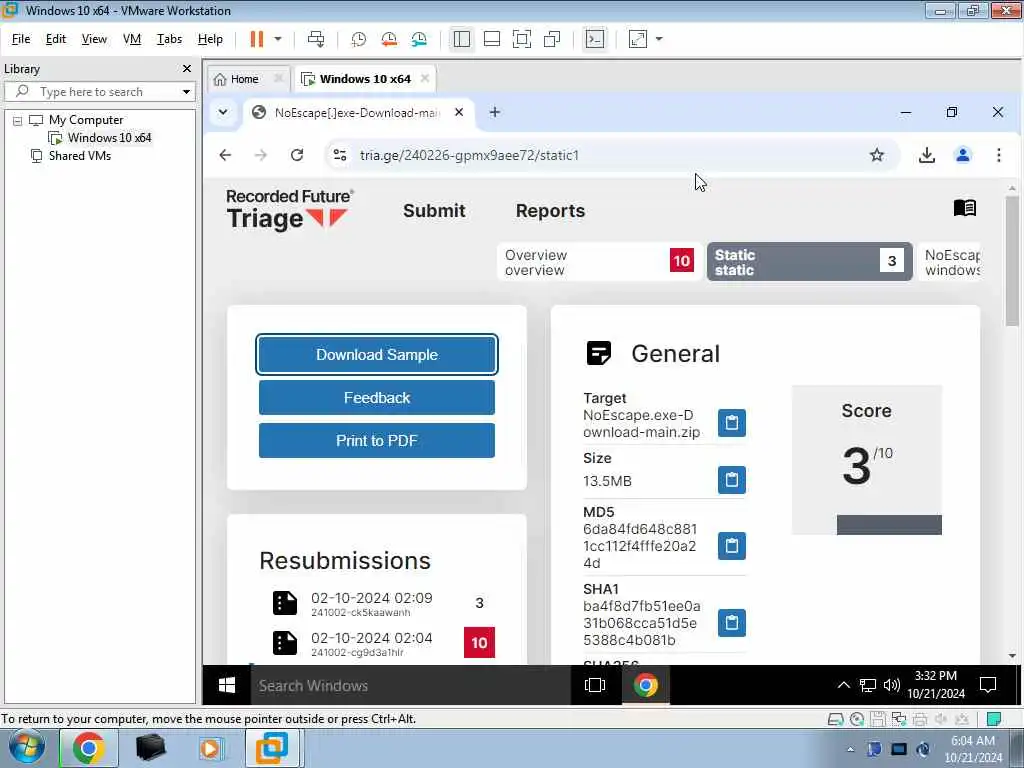Image resolution: width=1024 pixels, height=768 pixels.
Task: Open the snapshot manager
Action: coord(419,39)
